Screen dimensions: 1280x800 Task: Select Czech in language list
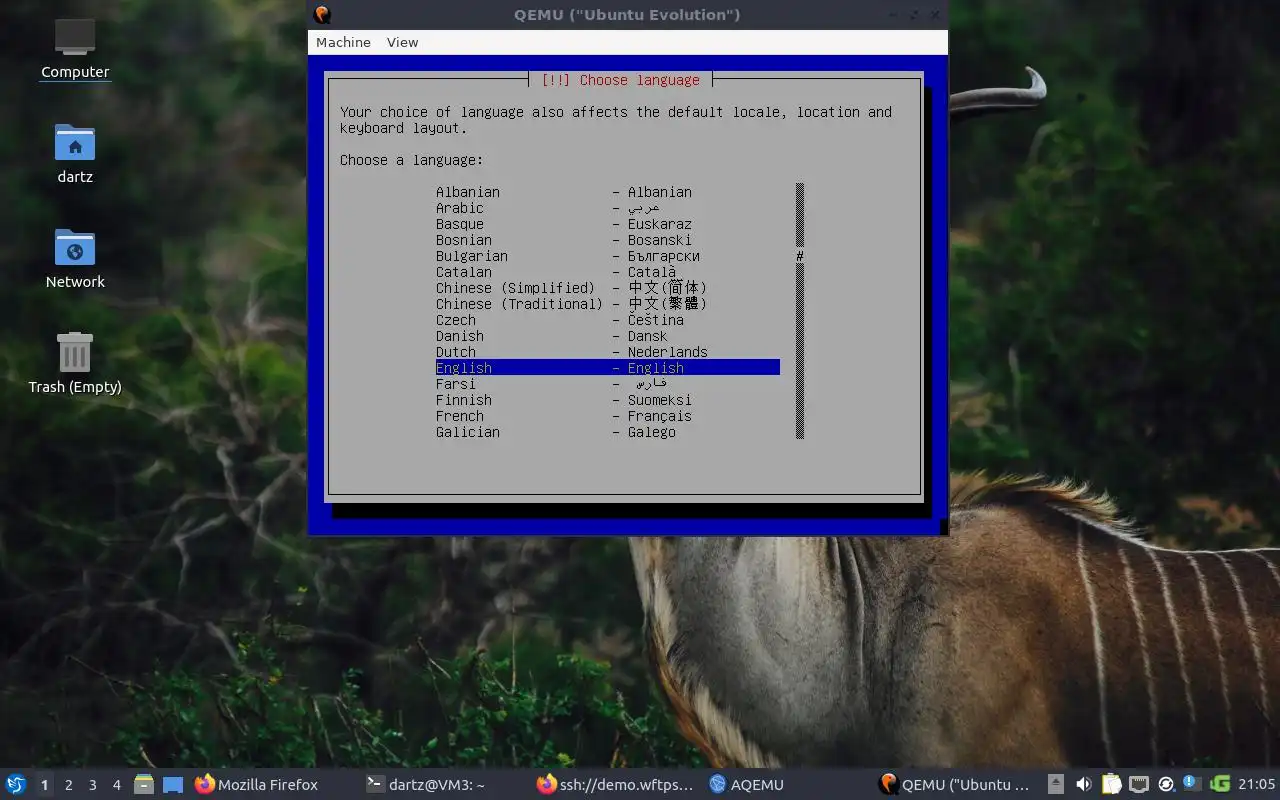pos(608,320)
